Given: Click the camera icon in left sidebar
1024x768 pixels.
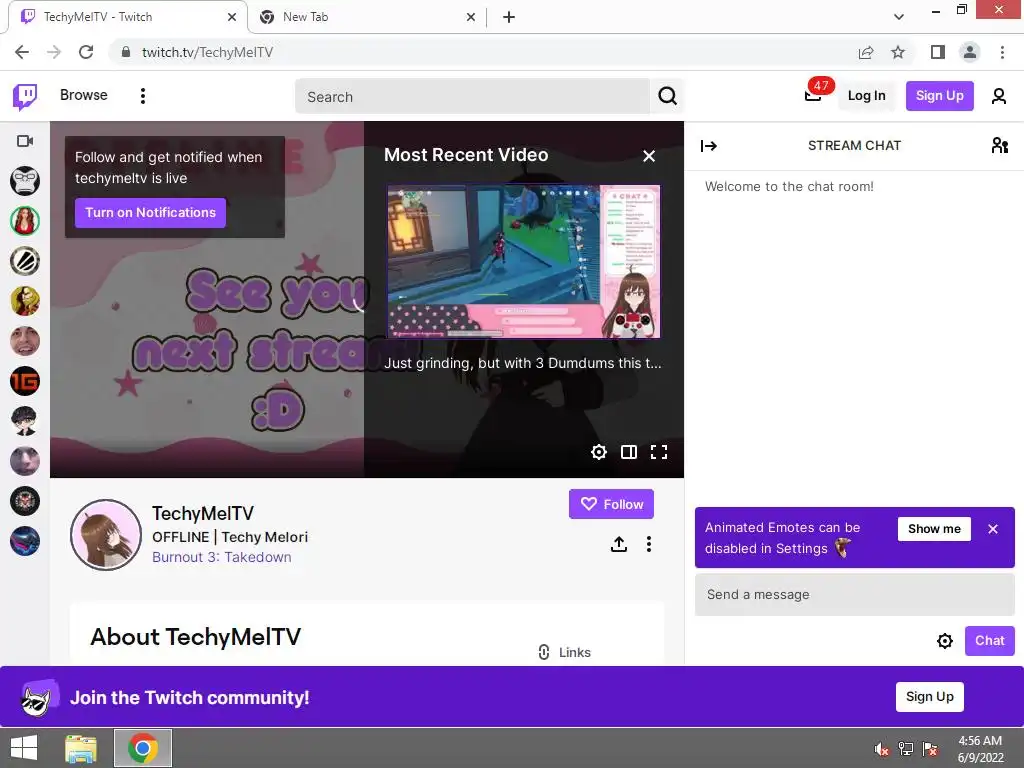Looking at the screenshot, I should (x=25, y=141).
